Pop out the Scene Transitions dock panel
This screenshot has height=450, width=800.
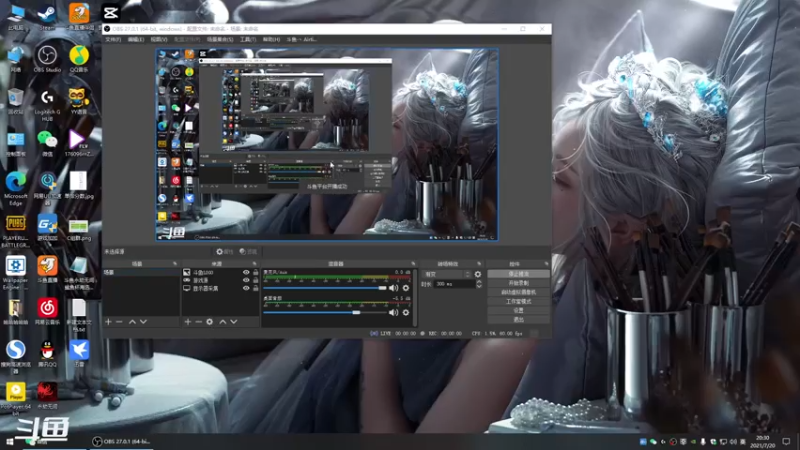click(479, 264)
